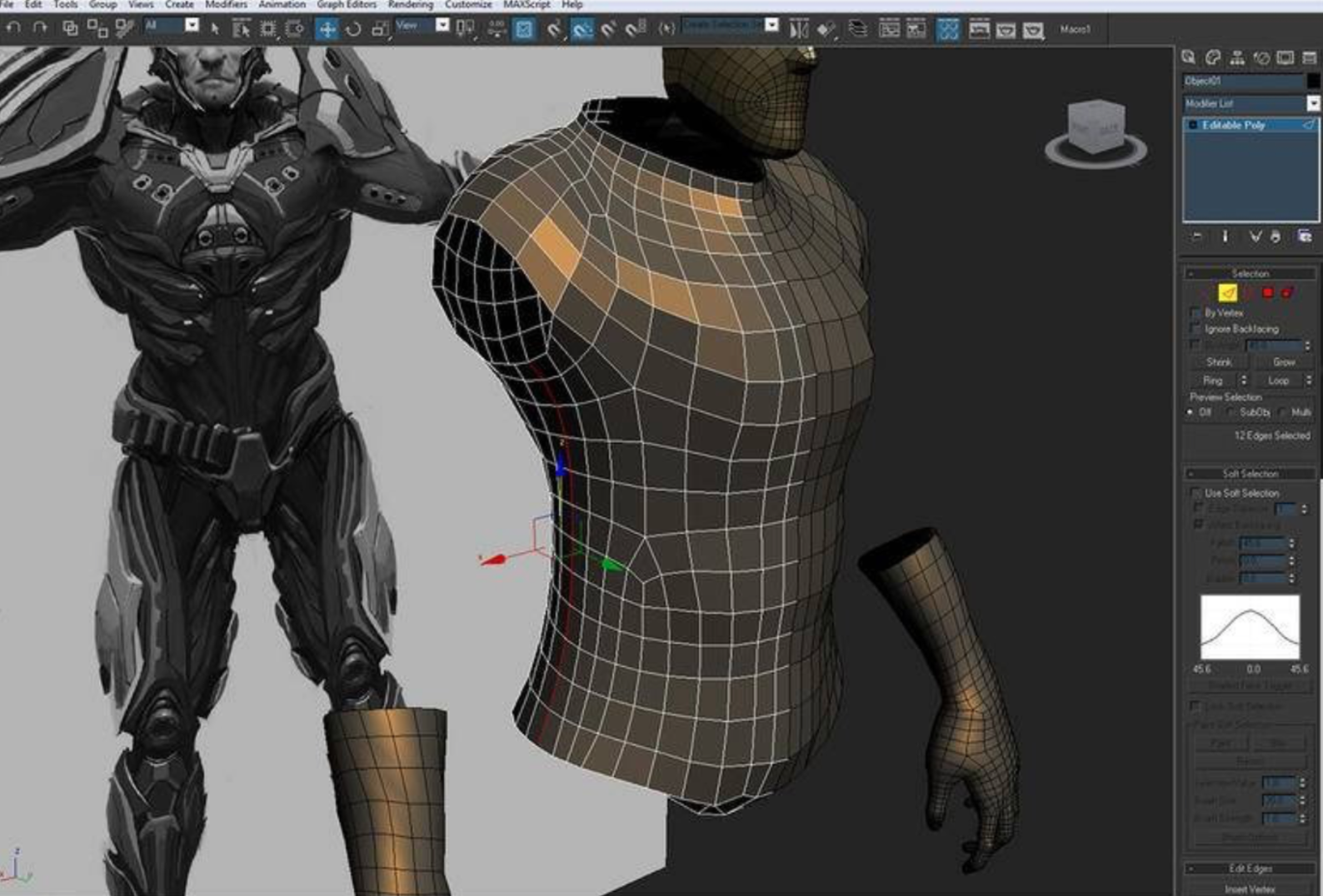The height and width of the screenshot is (896, 1323).
Task: Activate the Select and Move tool
Action: coord(327,29)
